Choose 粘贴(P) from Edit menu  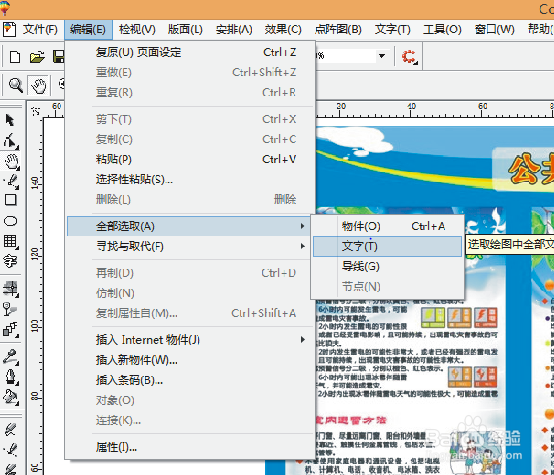point(191,159)
